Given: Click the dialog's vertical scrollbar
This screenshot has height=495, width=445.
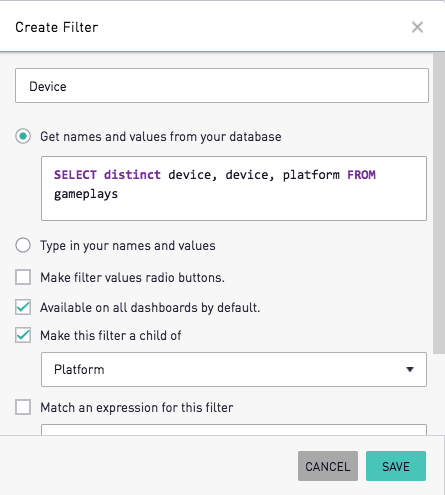Looking at the screenshot, I should click(x=439, y=203).
